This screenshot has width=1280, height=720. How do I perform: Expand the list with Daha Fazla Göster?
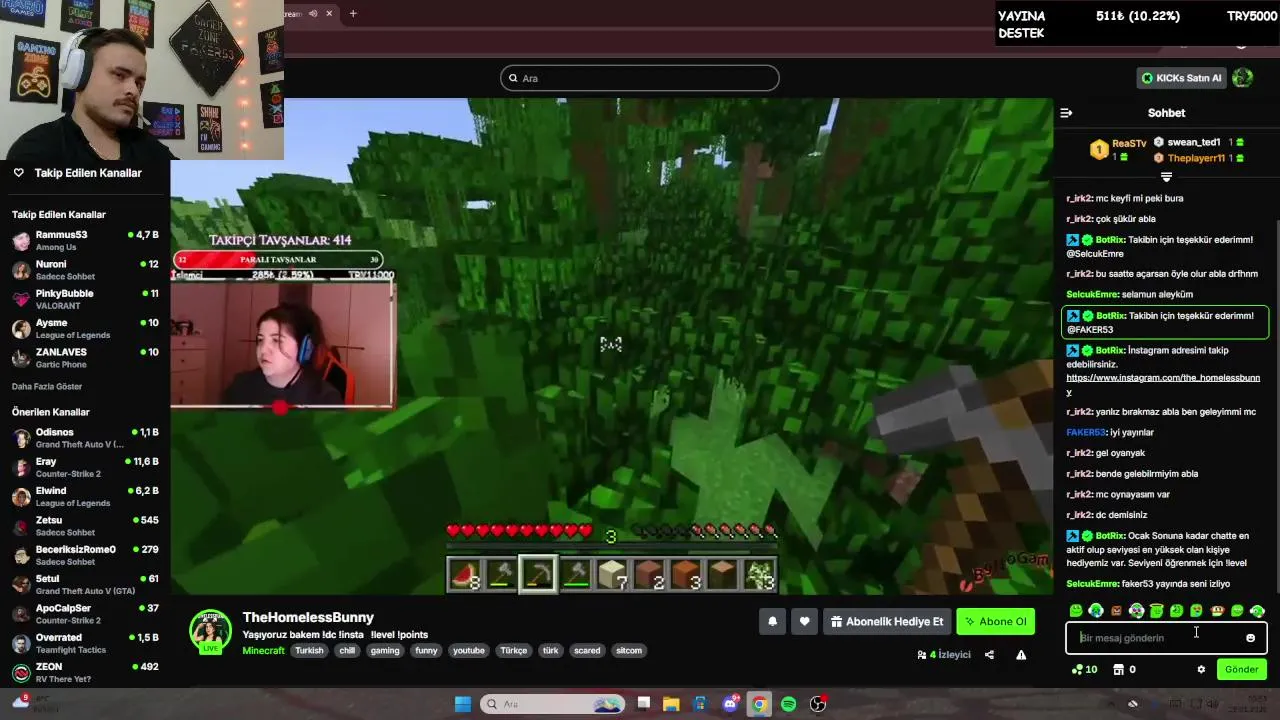coord(47,386)
